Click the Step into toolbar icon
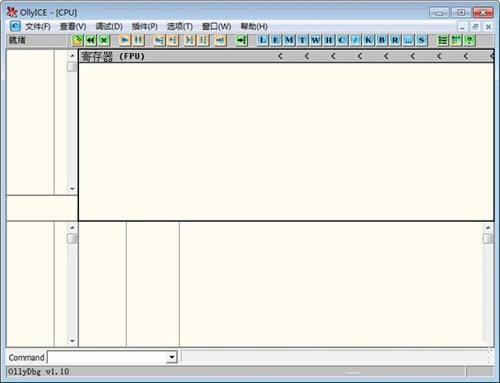 click(159, 40)
